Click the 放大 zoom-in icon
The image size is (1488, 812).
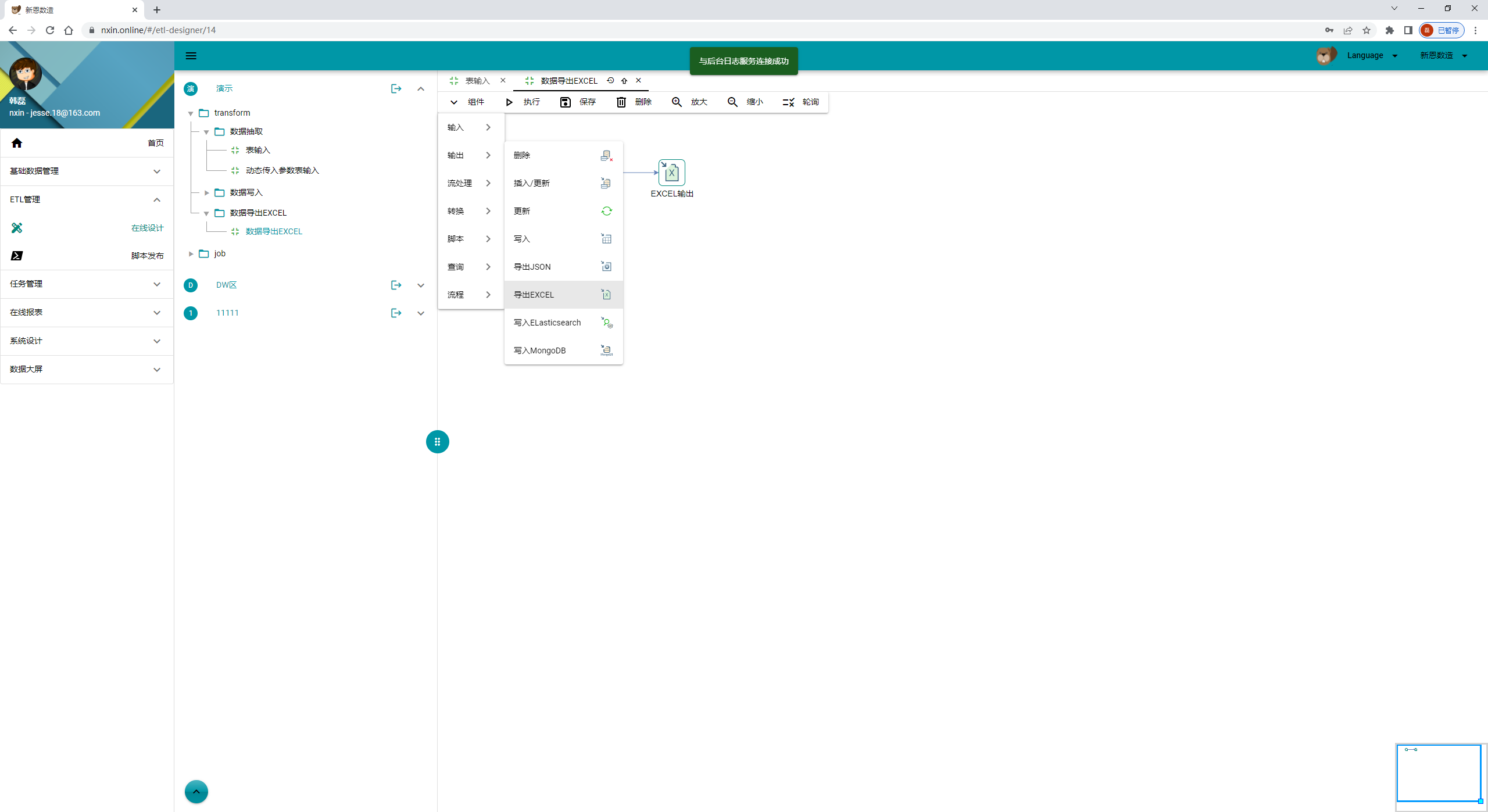677,102
